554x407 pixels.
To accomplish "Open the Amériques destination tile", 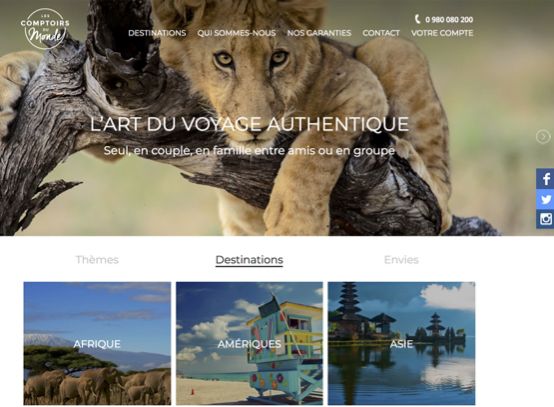I will (249, 343).
